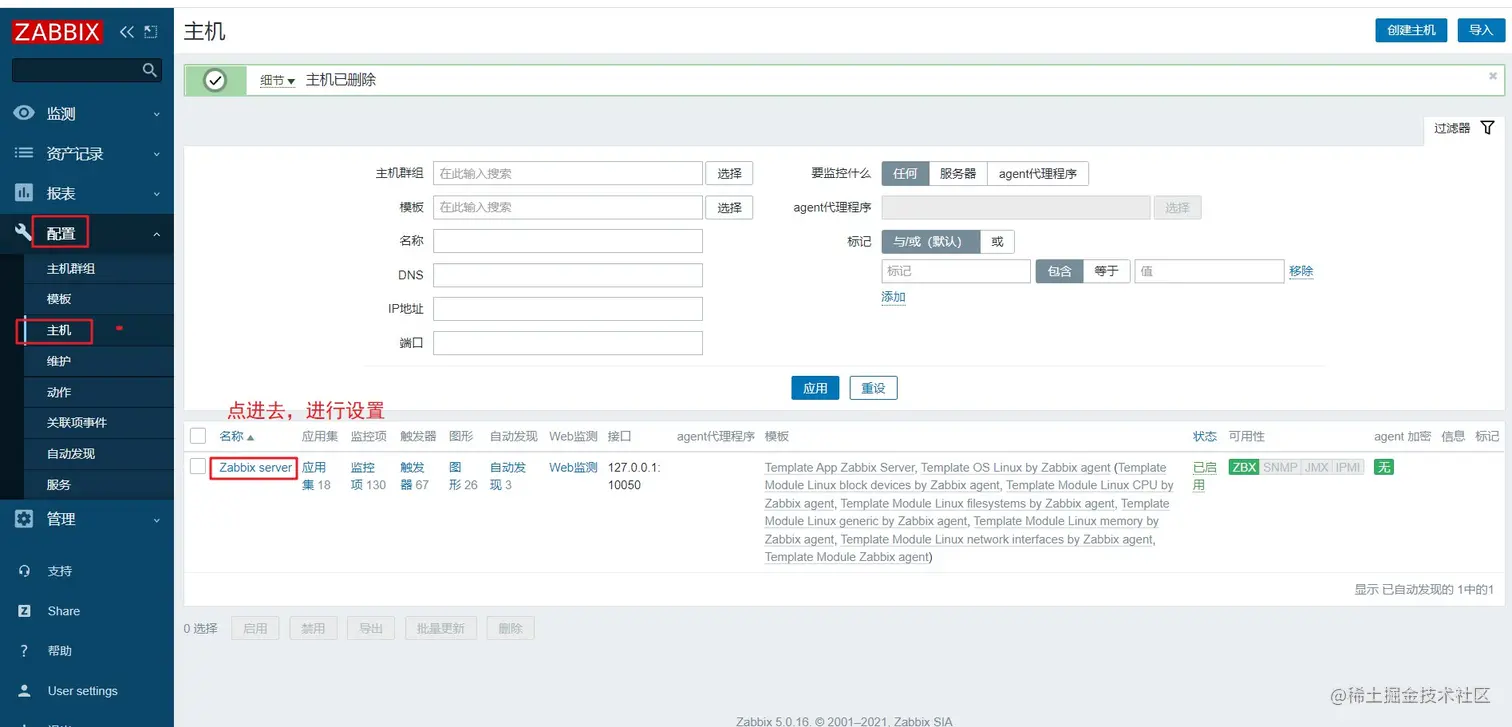
Task: Collapse the 配置 menu chevron
Action: coord(156,234)
